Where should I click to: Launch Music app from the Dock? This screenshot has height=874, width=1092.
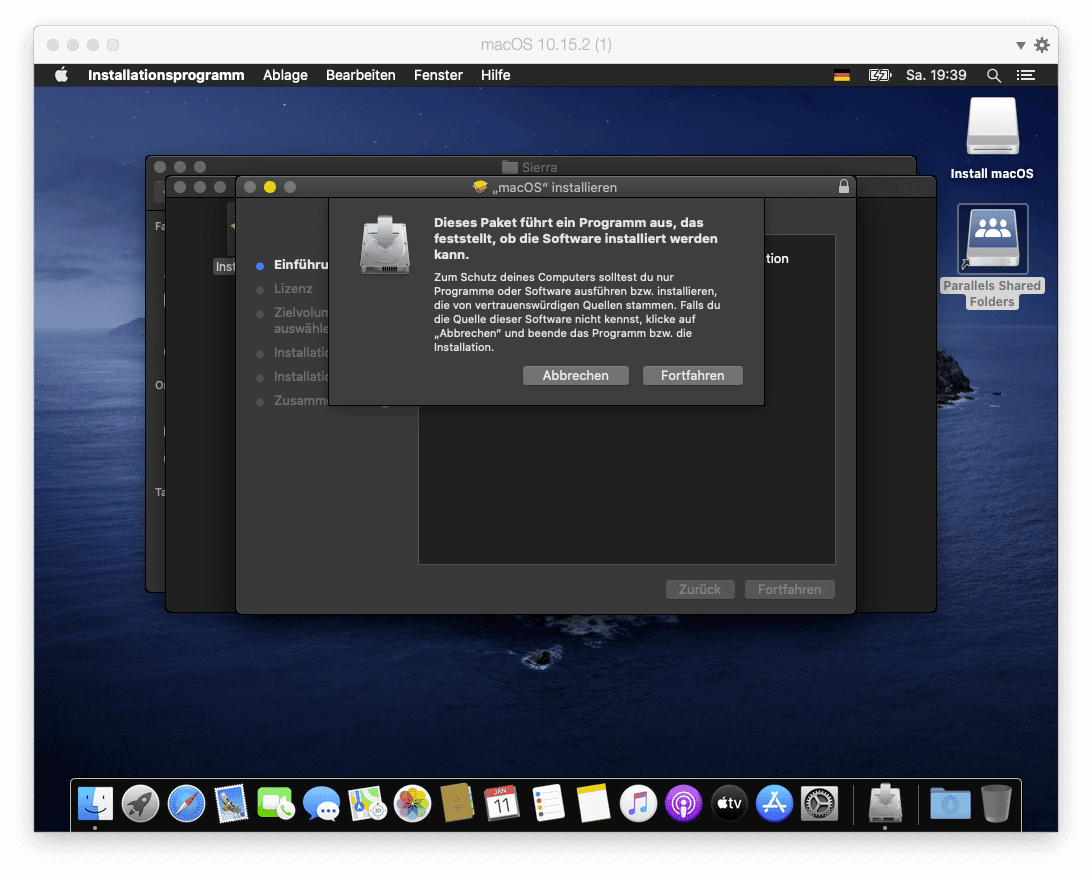coord(638,803)
